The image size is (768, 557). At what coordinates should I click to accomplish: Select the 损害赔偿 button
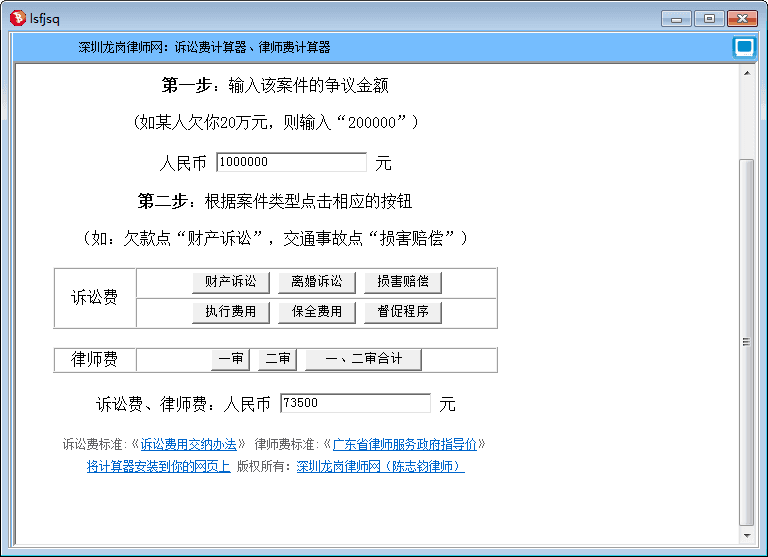point(403,282)
